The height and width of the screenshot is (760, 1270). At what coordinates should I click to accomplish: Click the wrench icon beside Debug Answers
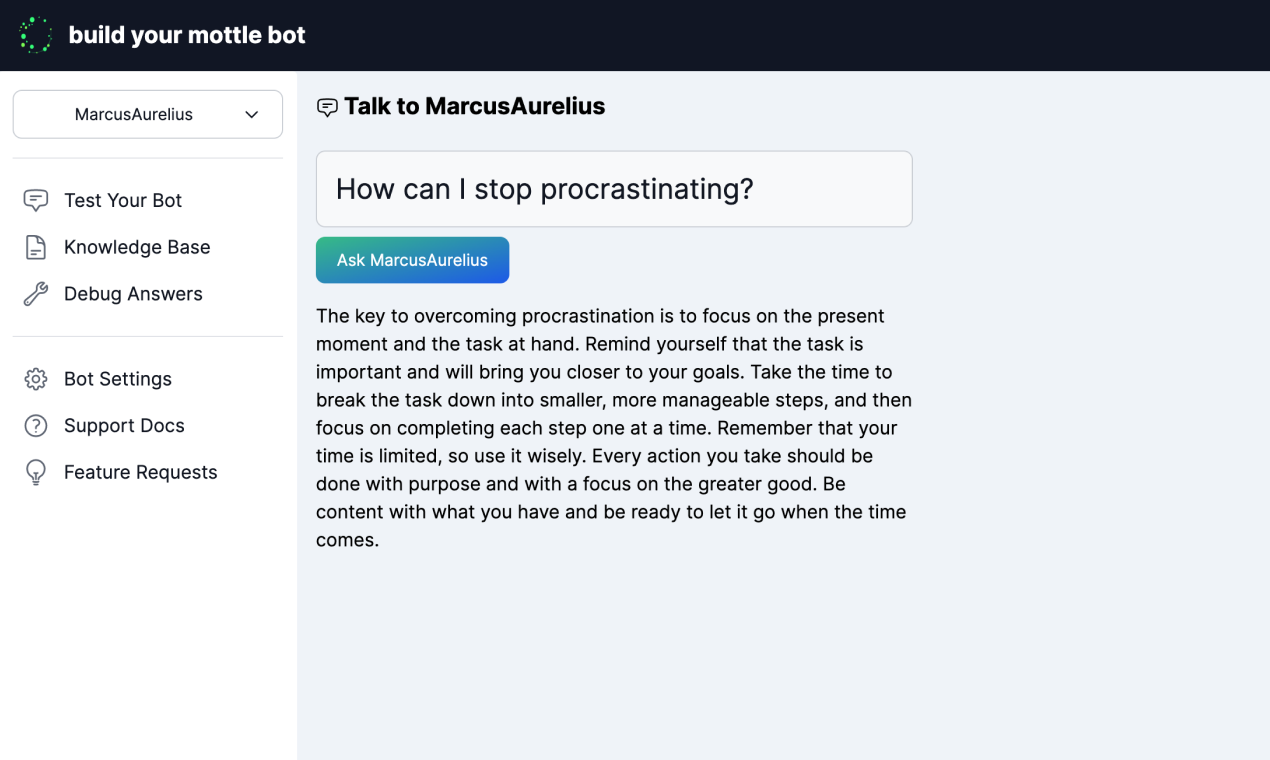(x=36, y=294)
